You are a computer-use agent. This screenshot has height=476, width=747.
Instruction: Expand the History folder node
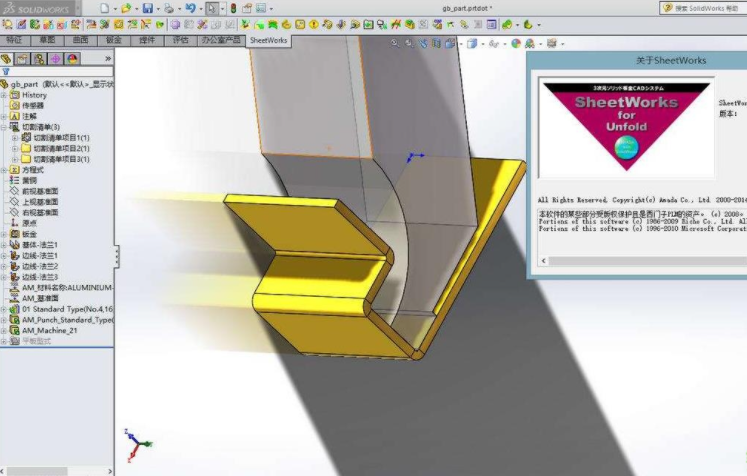(x=5, y=95)
